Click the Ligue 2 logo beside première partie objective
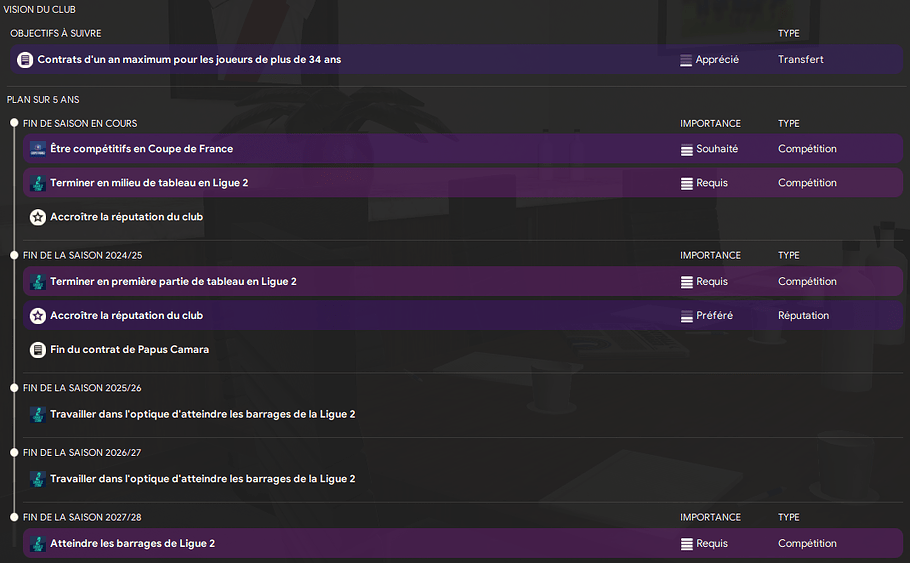 point(38,282)
